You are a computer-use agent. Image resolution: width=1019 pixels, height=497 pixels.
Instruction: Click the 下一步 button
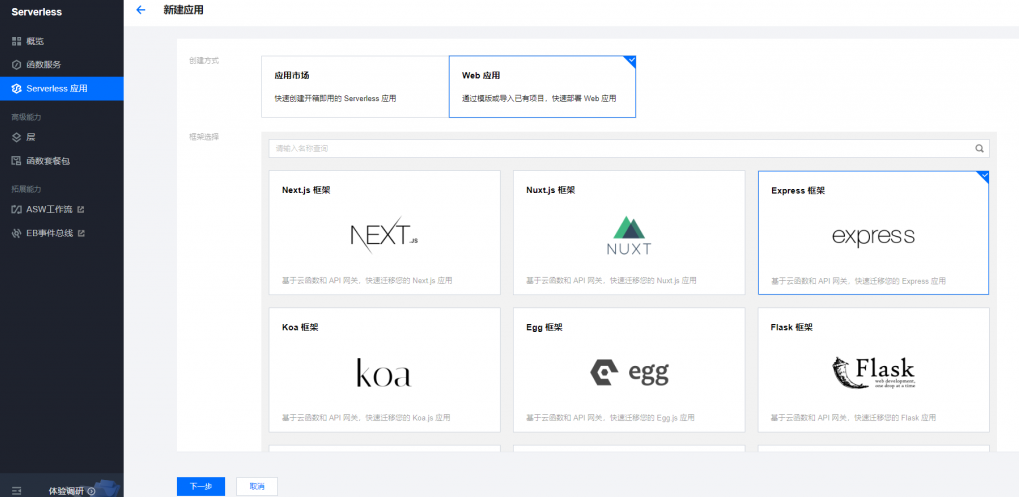[201, 486]
